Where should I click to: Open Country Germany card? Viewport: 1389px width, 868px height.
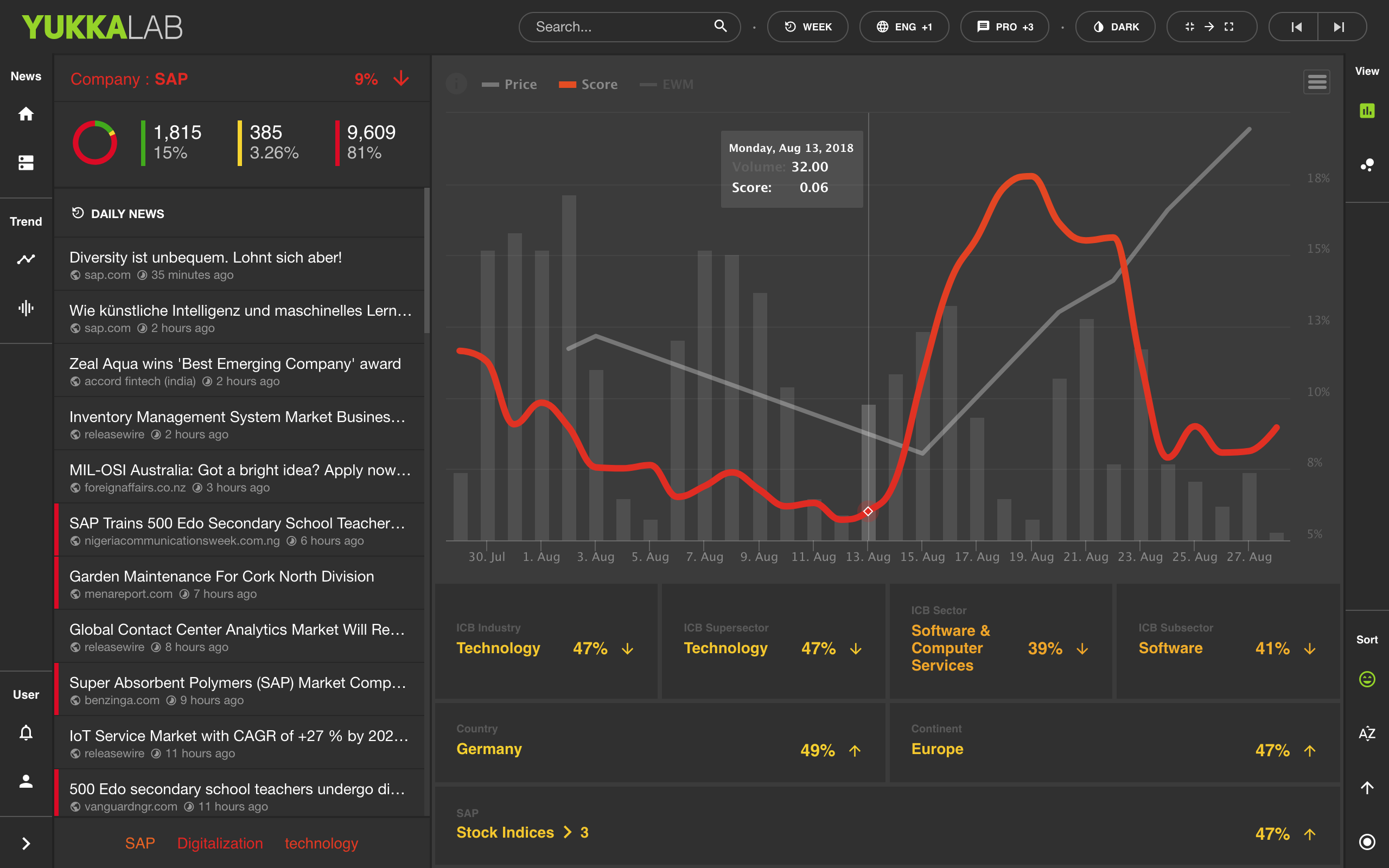tap(659, 743)
